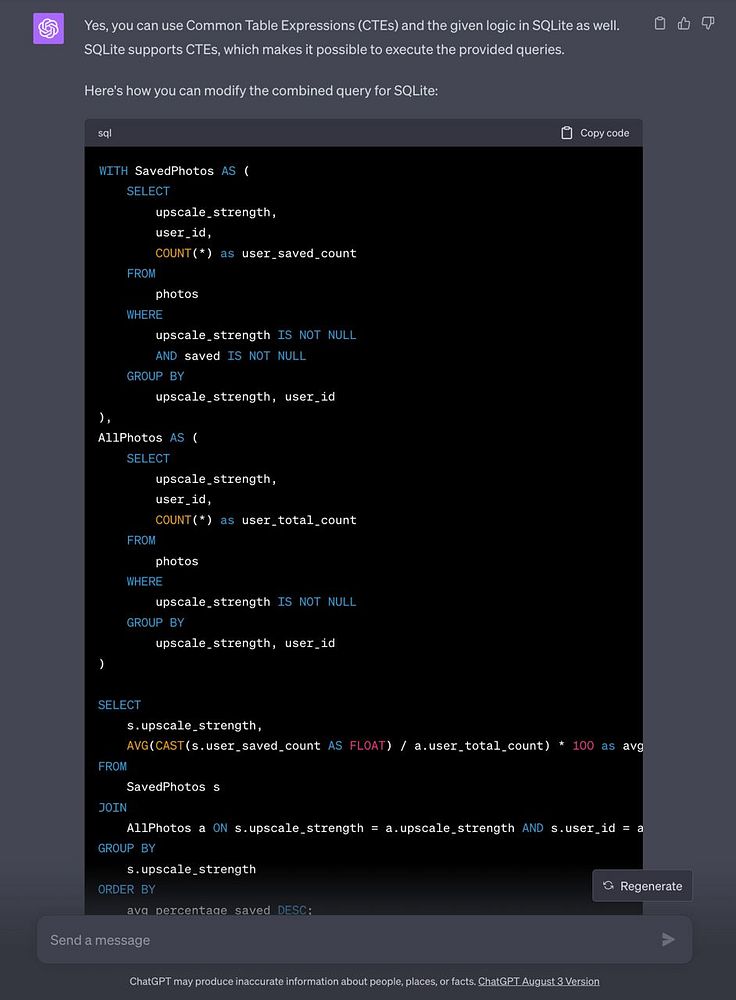The width and height of the screenshot is (736, 1000).
Task: Click the inaccurate information disclaimer text
Action: coord(303,982)
